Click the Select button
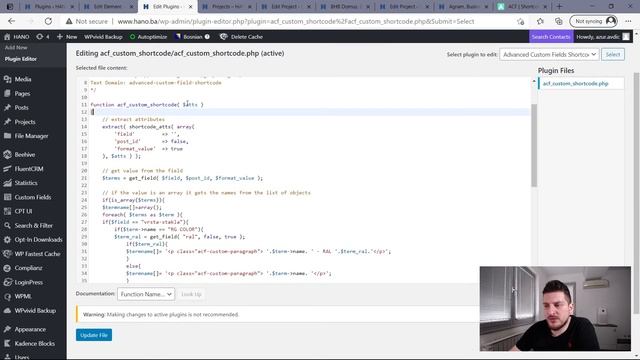640x360 pixels. coord(613,54)
